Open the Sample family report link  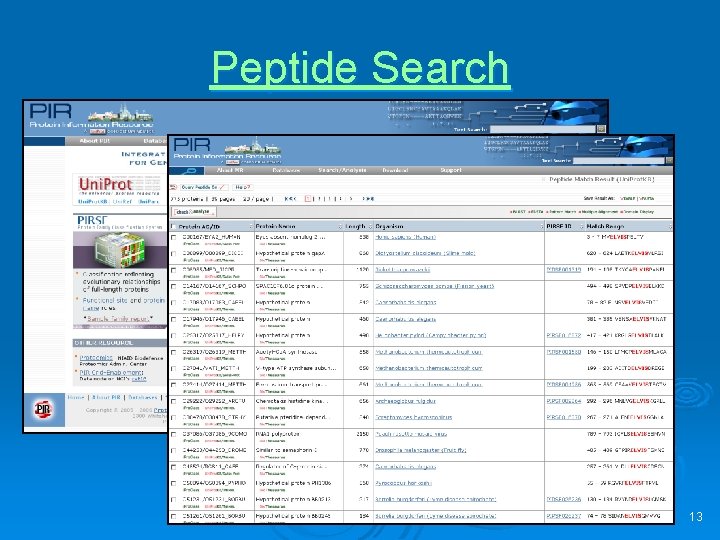point(118,319)
